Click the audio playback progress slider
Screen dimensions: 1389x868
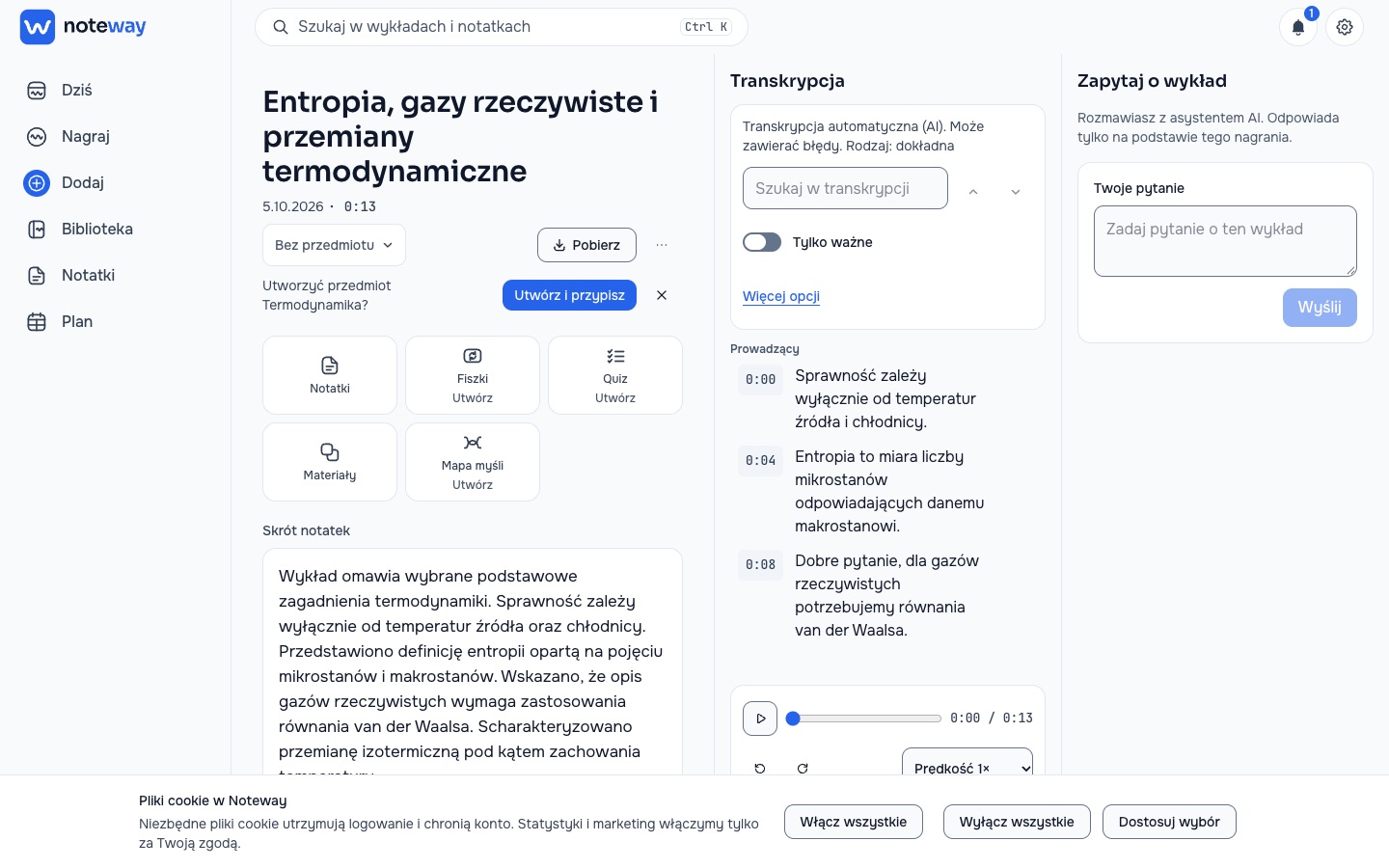863,719
